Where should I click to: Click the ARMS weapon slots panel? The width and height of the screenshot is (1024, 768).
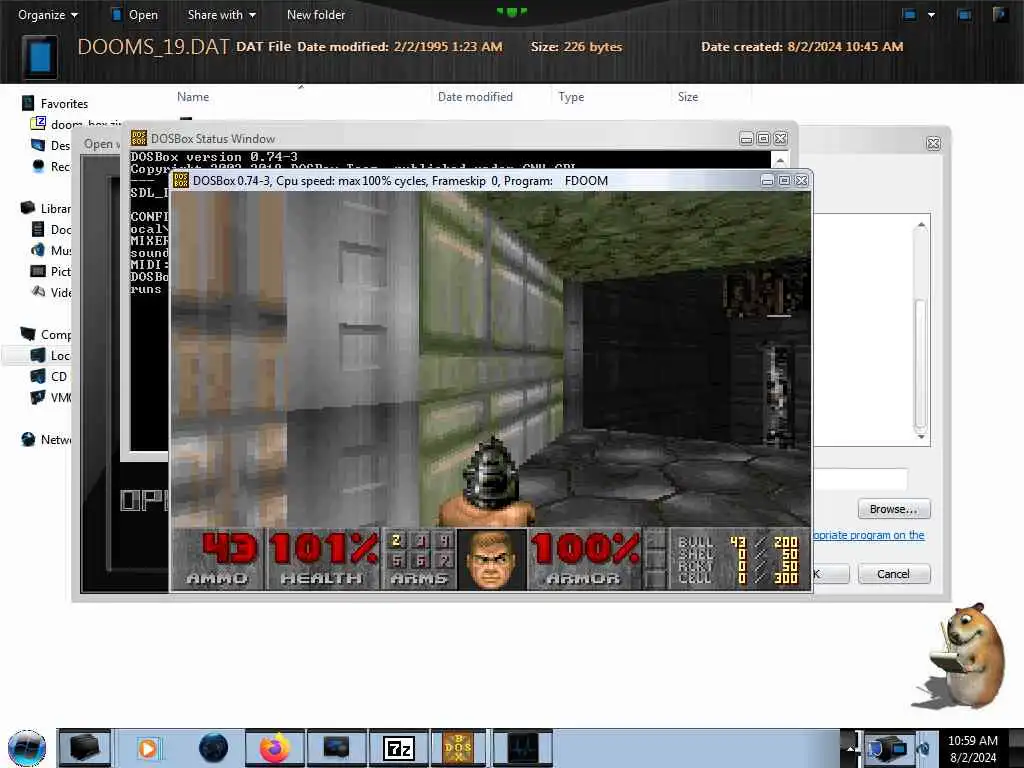pyautogui.click(x=419, y=560)
